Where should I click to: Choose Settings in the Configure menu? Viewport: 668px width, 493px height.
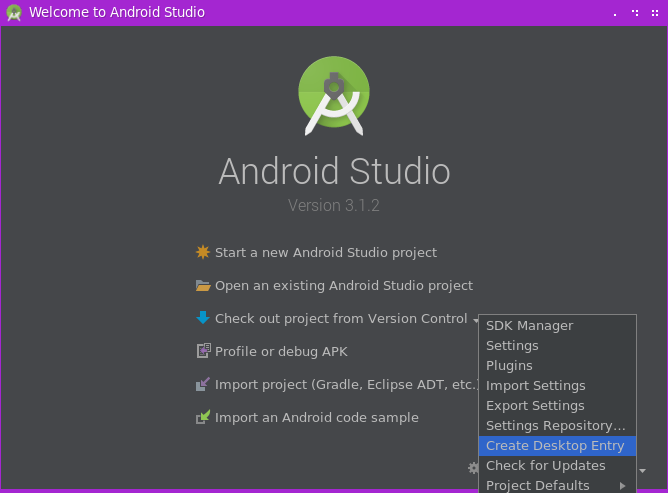click(x=557, y=346)
